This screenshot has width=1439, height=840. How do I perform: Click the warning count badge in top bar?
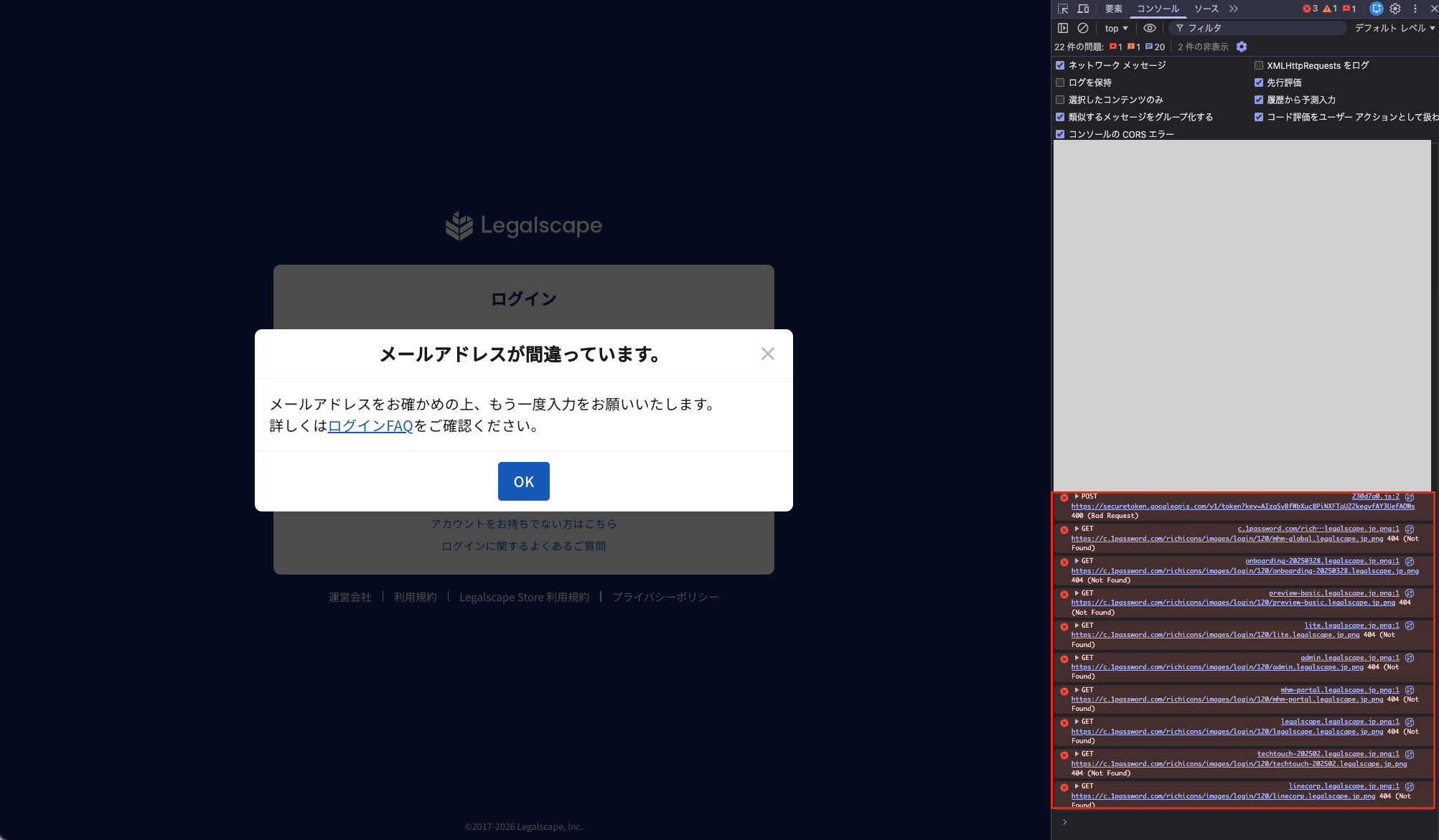(x=1330, y=9)
